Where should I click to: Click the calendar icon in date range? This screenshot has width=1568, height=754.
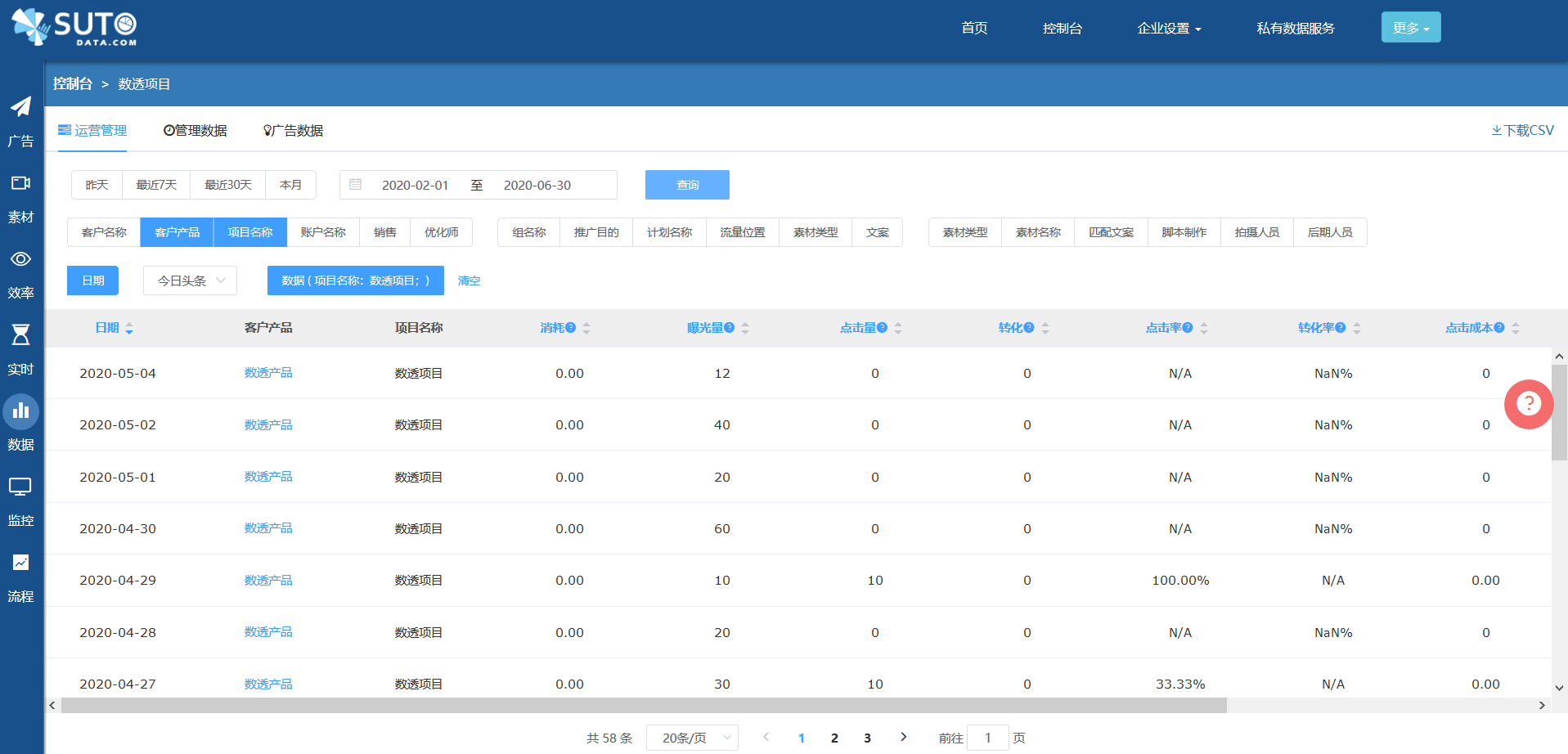point(356,185)
